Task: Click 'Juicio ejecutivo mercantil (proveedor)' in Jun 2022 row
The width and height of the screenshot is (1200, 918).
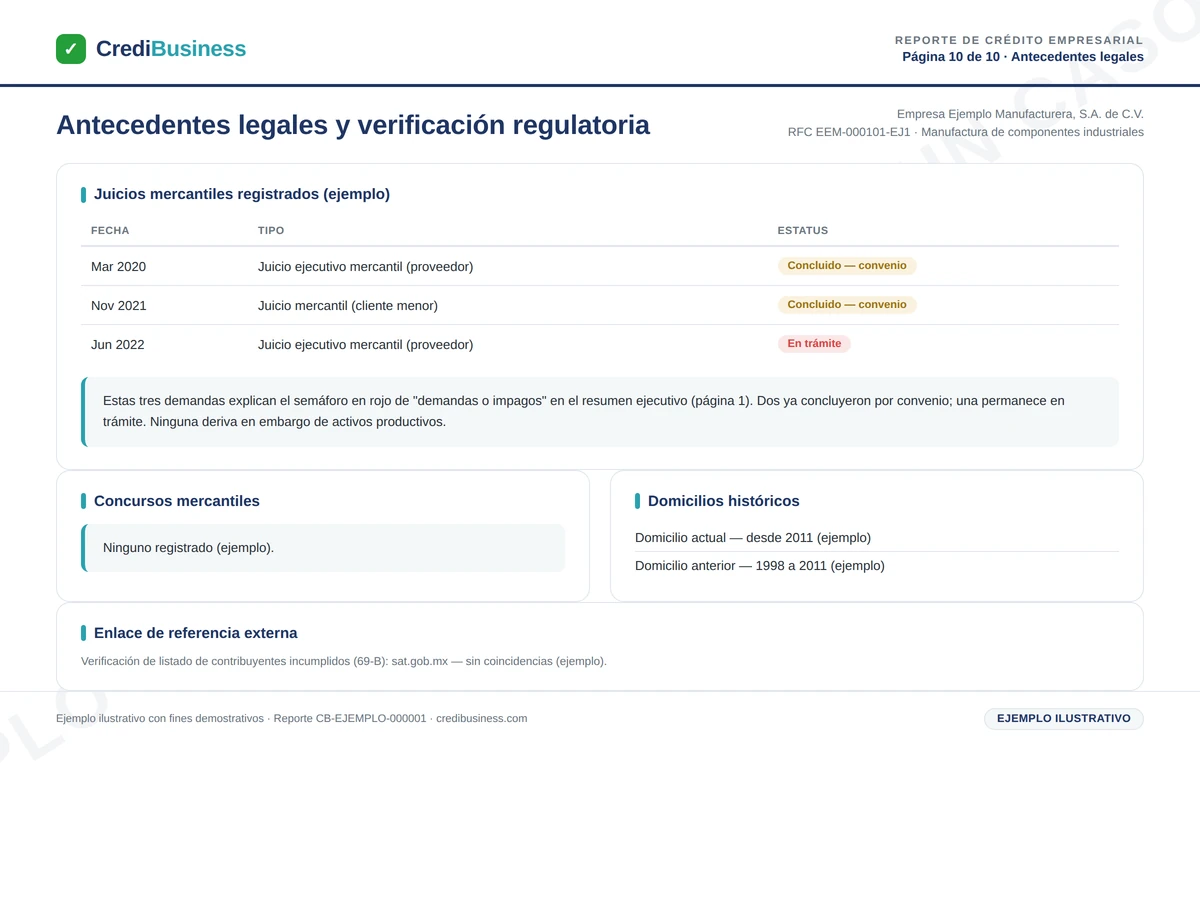Action: 365,345
